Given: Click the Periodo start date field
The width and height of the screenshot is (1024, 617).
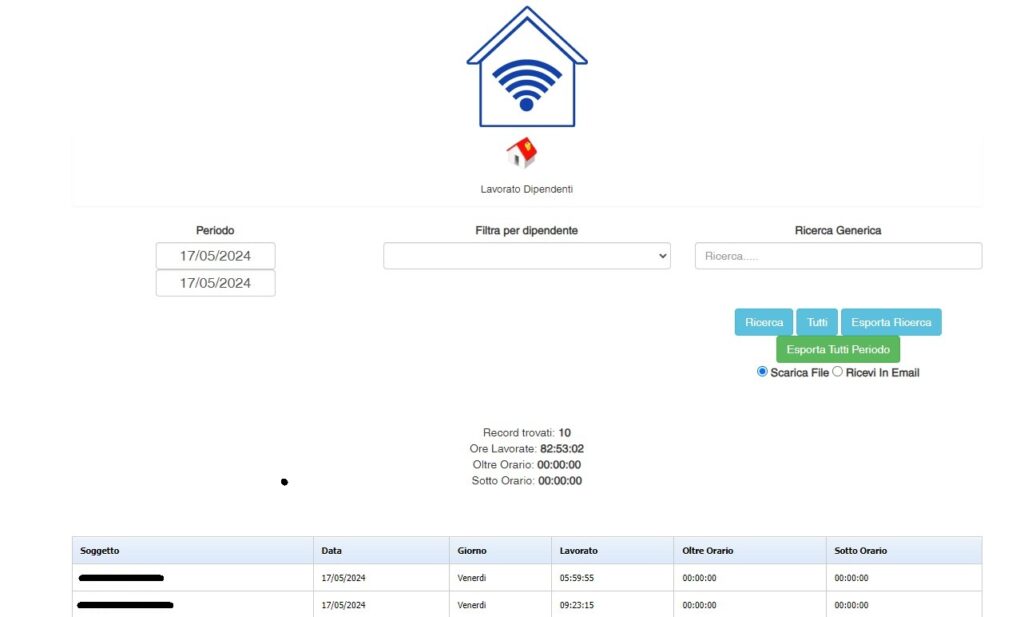Looking at the screenshot, I should [215, 256].
